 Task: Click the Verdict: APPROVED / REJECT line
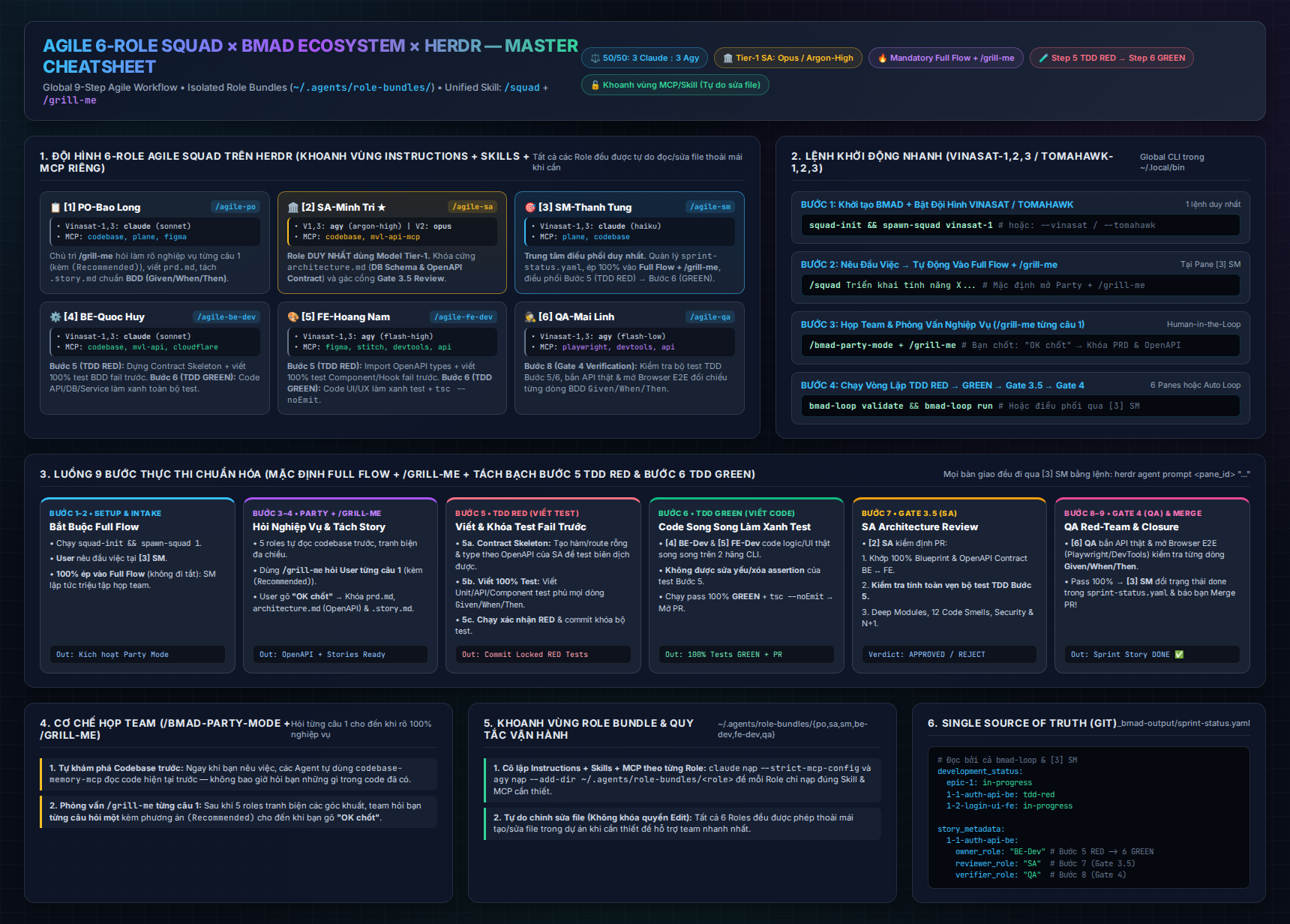coord(949,655)
